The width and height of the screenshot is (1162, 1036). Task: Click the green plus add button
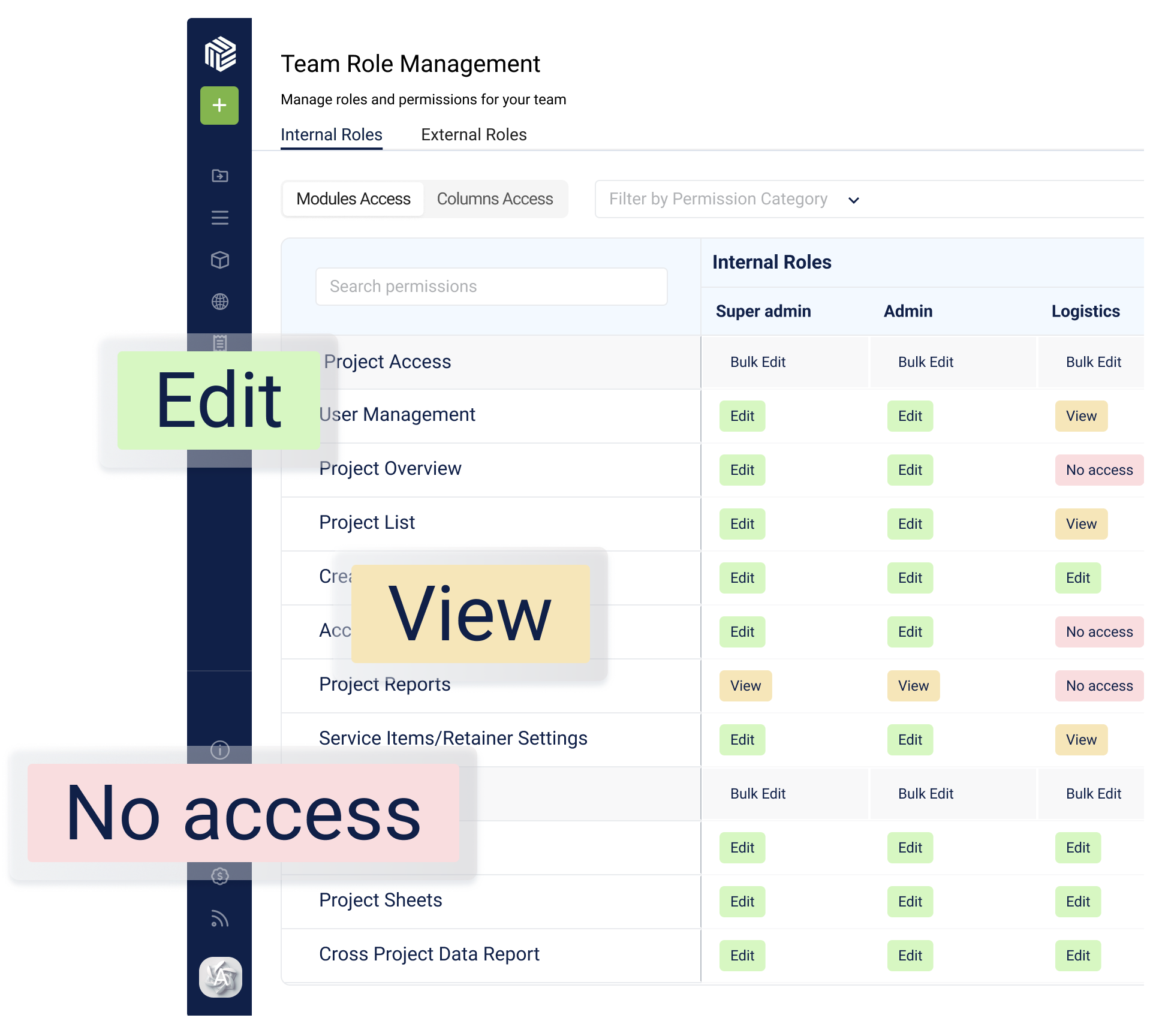point(219,106)
